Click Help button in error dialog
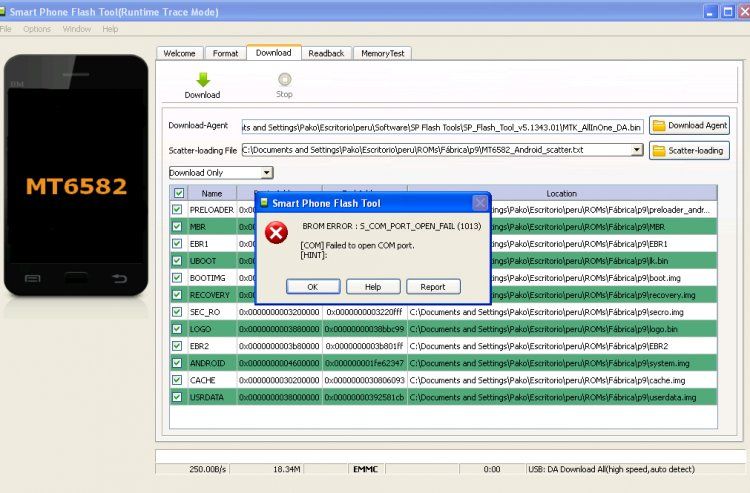The image size is (750, 493). [373, 287]
